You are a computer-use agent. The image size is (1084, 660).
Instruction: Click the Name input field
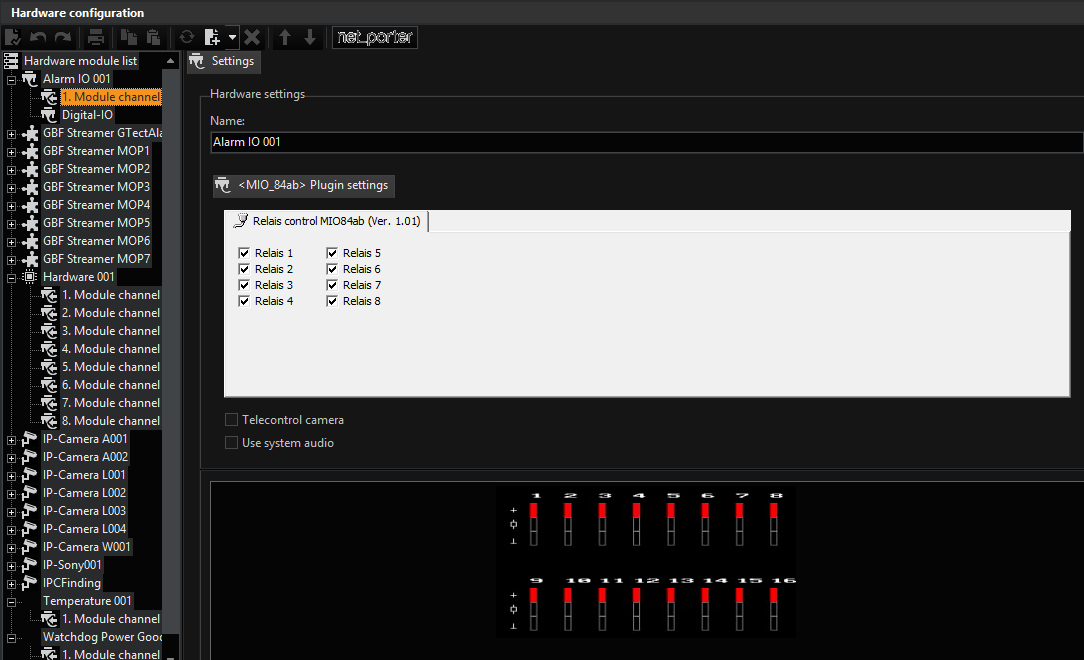coord(646,142)
